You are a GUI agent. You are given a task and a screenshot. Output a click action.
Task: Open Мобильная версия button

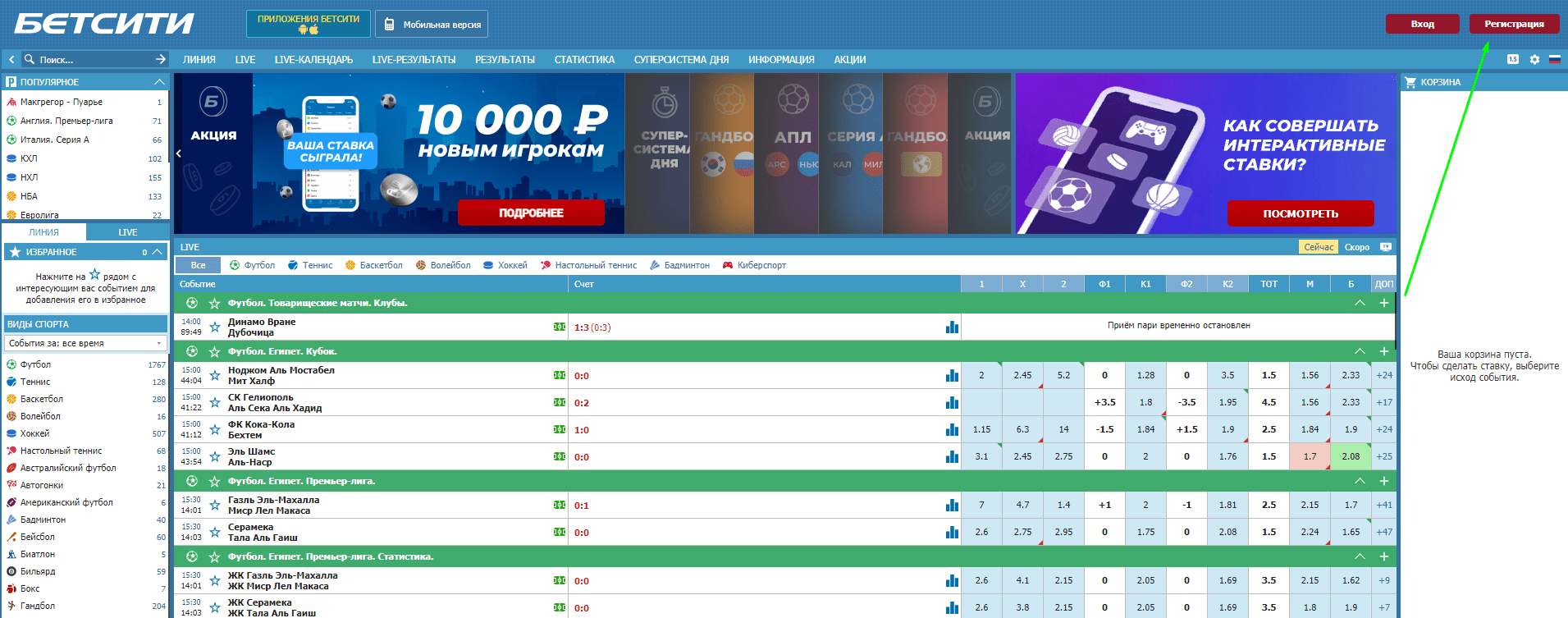432,24
